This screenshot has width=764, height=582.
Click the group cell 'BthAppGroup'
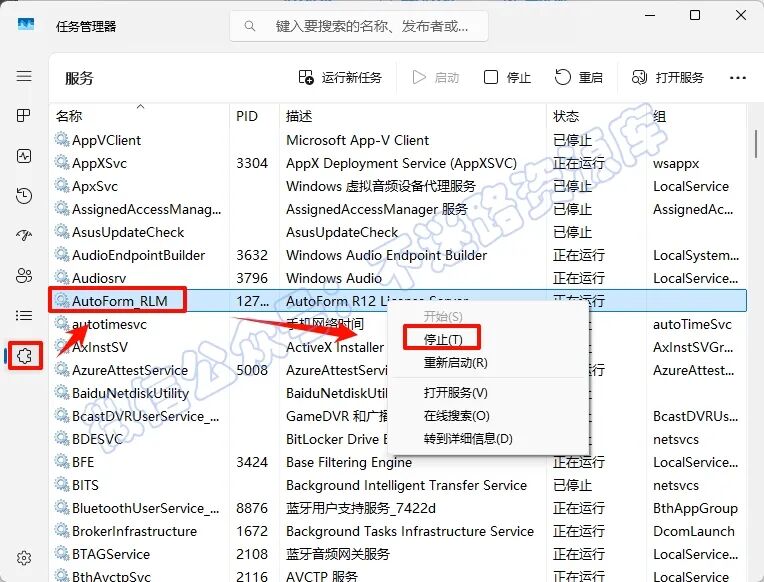pos(695,508)
